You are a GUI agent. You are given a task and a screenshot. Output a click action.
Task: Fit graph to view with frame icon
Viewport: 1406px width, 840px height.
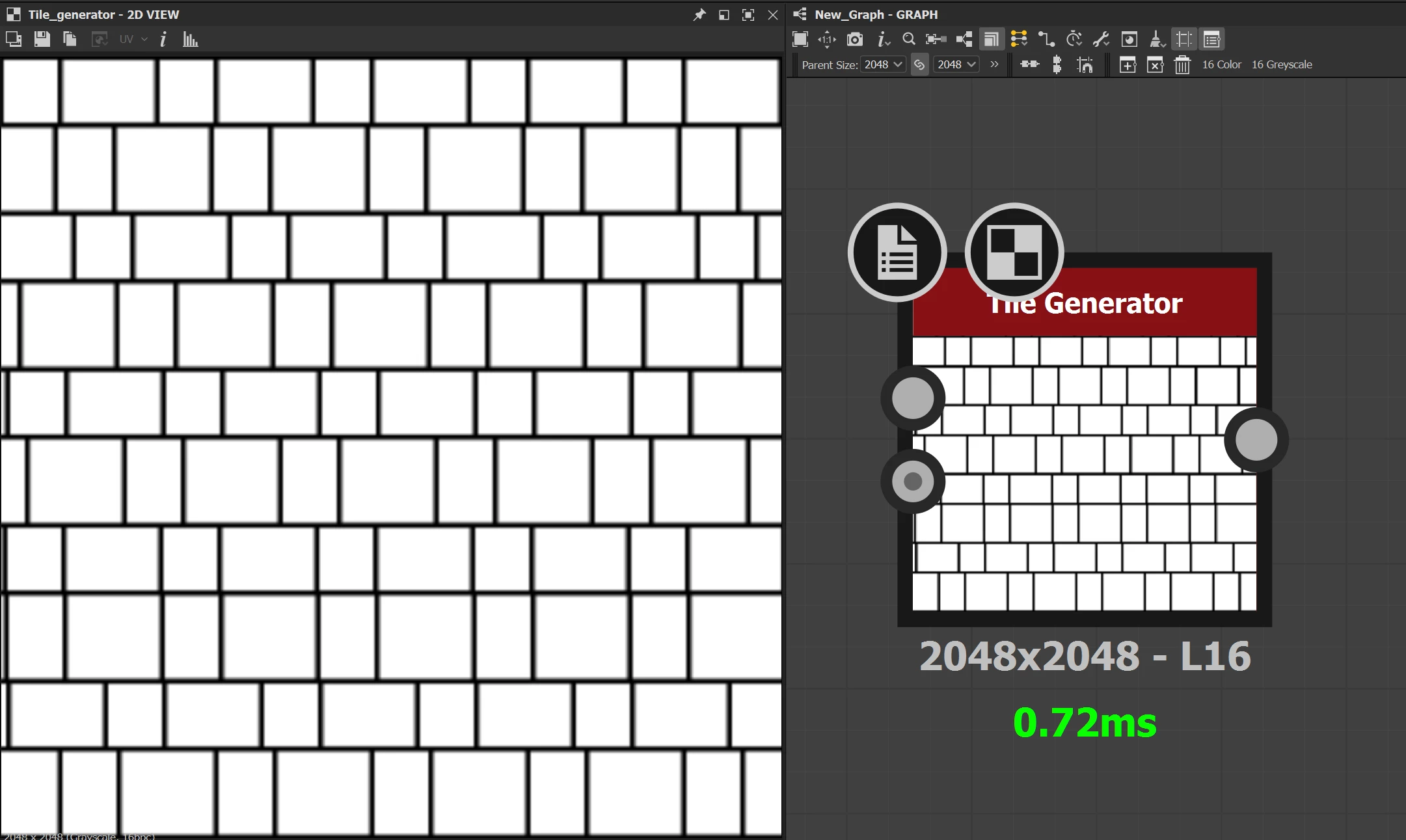[x=800, y=39]
